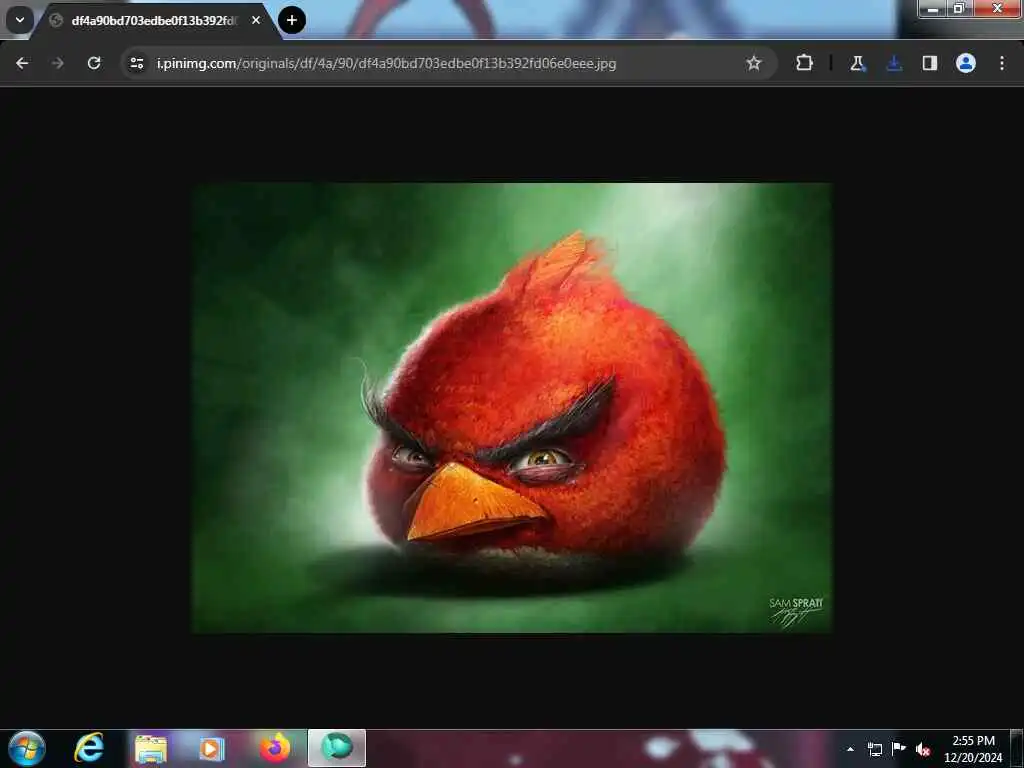The width and height of the screenshot is (1024, 768).
Task: Select the active teal browser taskbar icon
Action: coord(337,748)
